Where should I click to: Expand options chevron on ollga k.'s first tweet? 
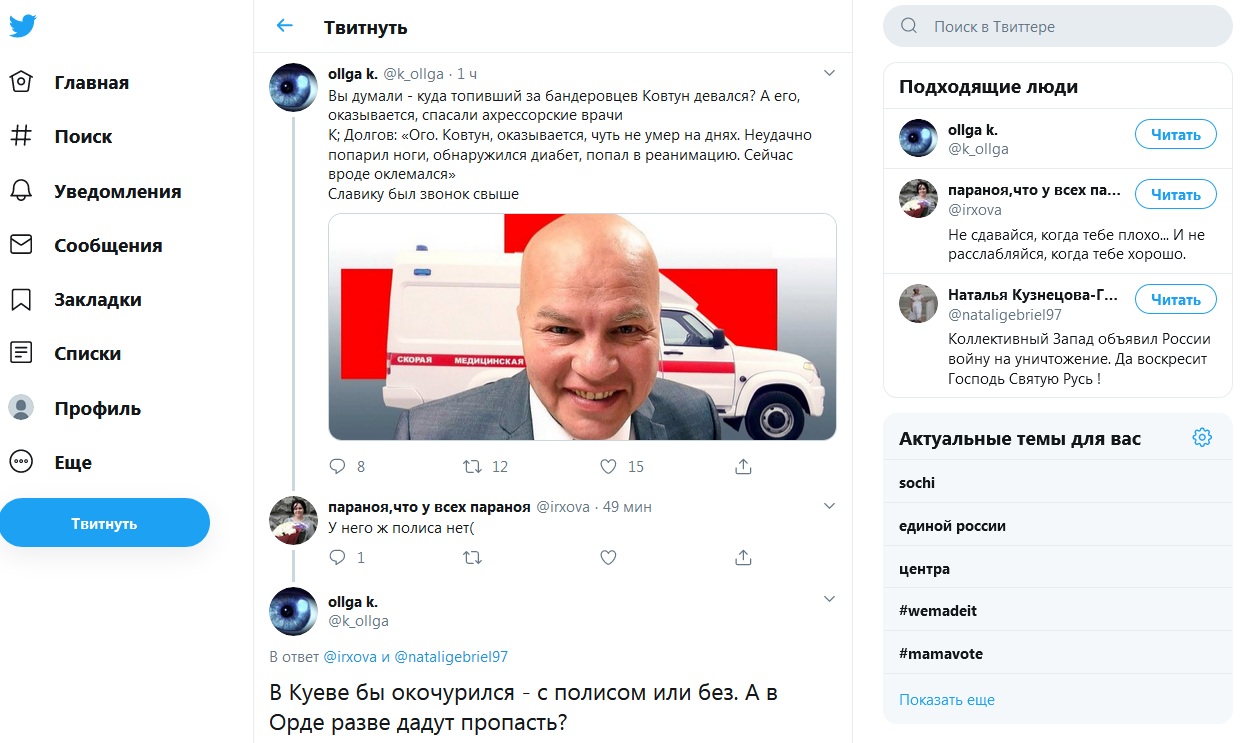pos(829,73)
